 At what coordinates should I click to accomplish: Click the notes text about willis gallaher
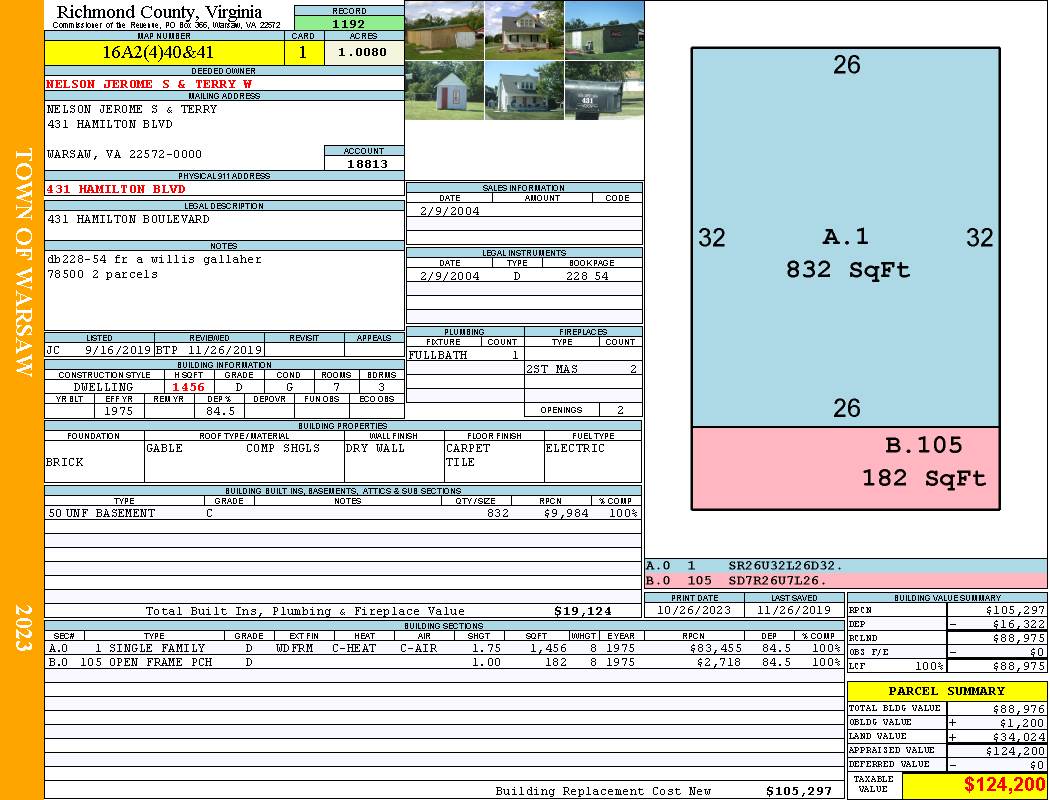(154, 260)
